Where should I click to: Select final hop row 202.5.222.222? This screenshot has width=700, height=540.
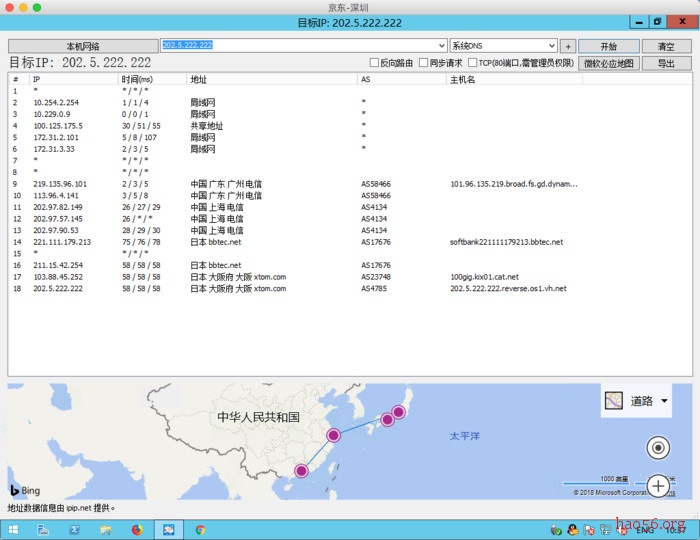pyautogui.click(x=350, y=288)
